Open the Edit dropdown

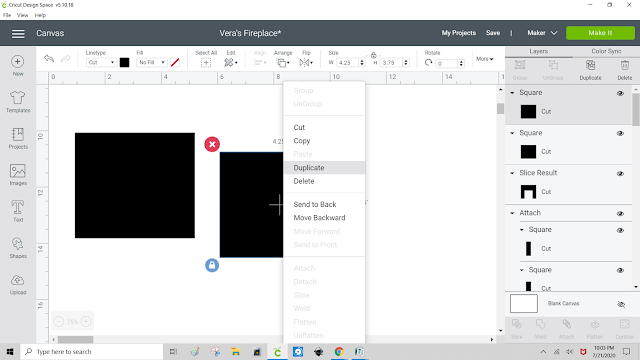click(231, 62)
